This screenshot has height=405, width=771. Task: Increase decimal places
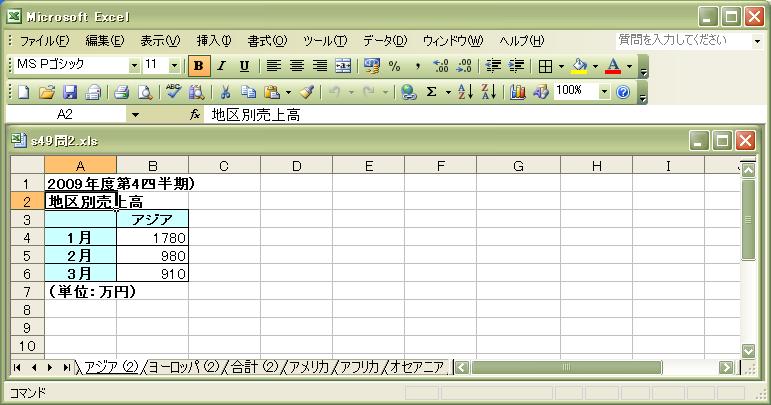pyautogui.click(x=441, y=66)
